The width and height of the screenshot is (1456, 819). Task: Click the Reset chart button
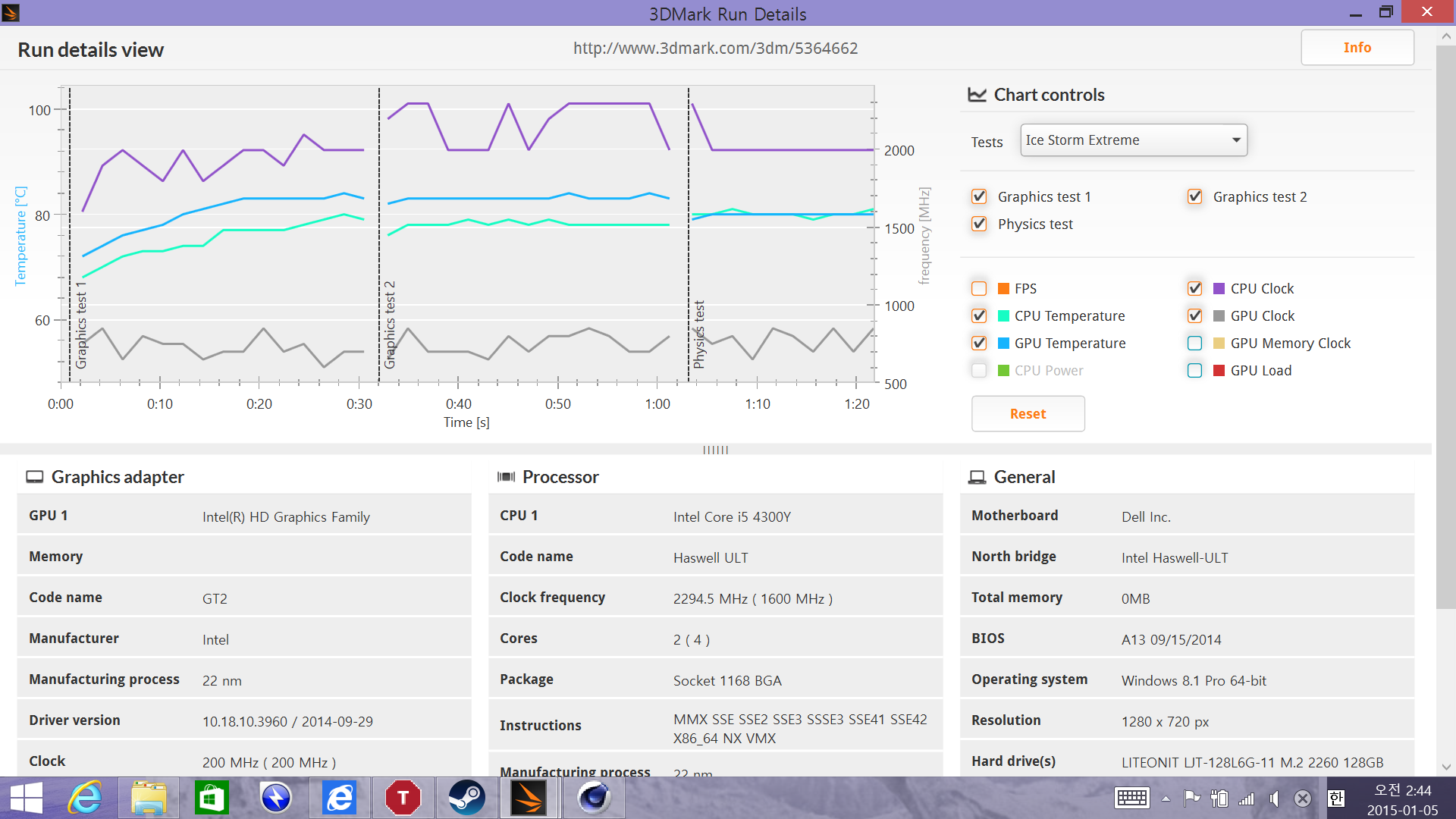click(x=1028, y=414)
